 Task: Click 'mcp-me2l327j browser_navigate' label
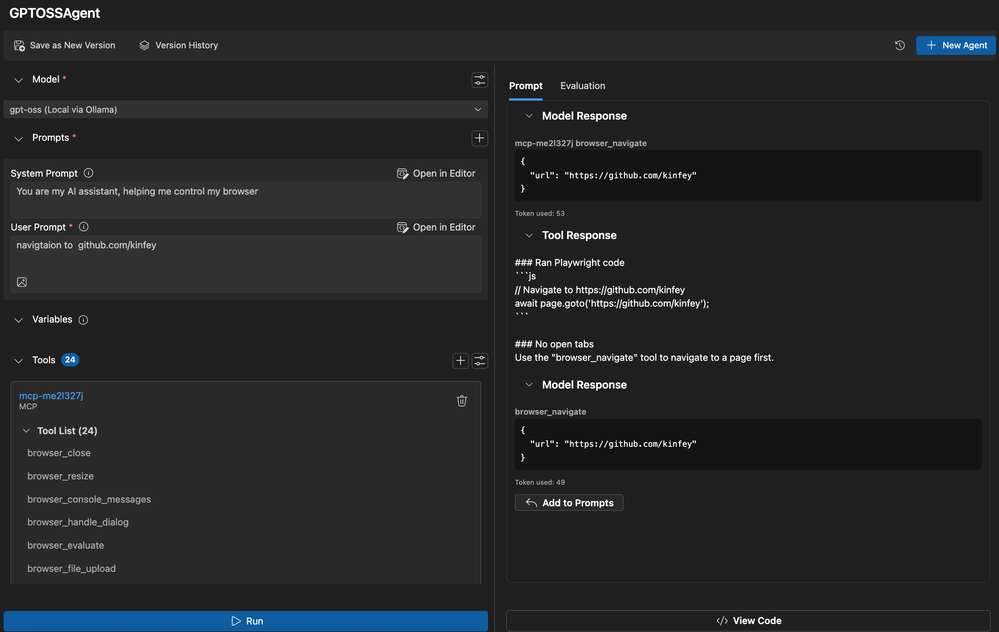(x=580, y=143)
